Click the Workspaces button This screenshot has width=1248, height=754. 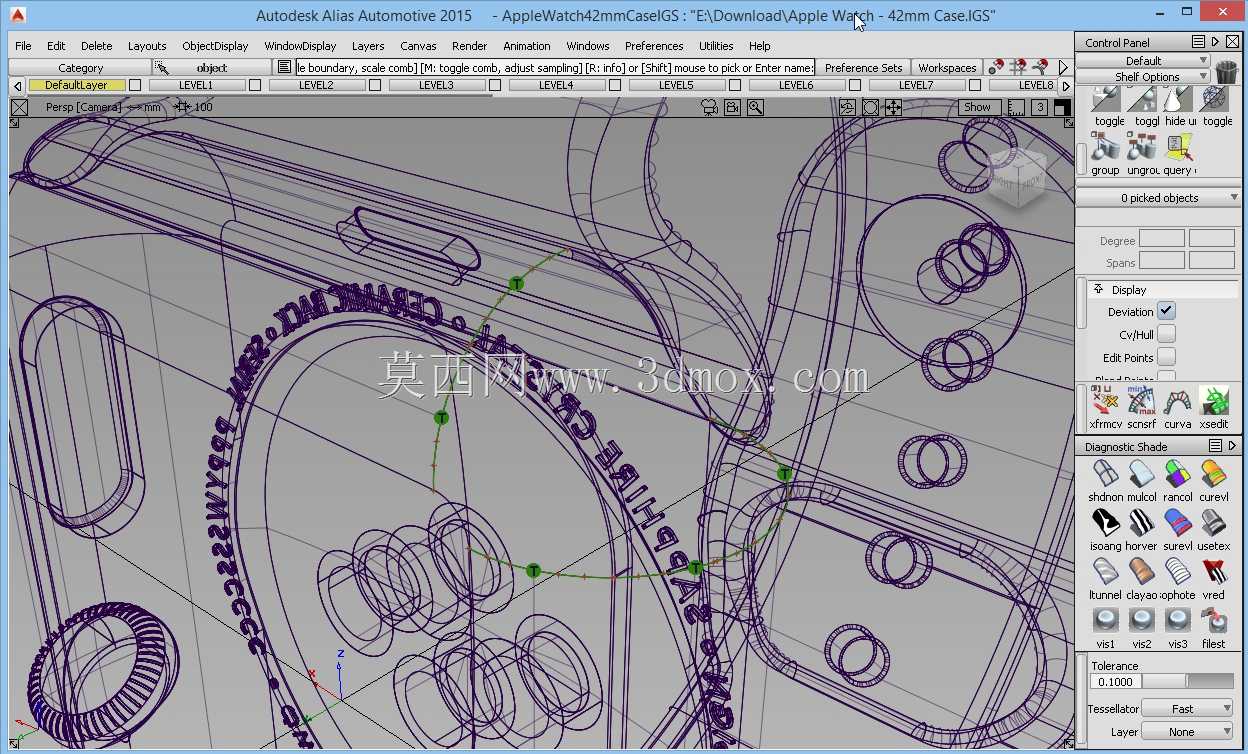point(947,68)
